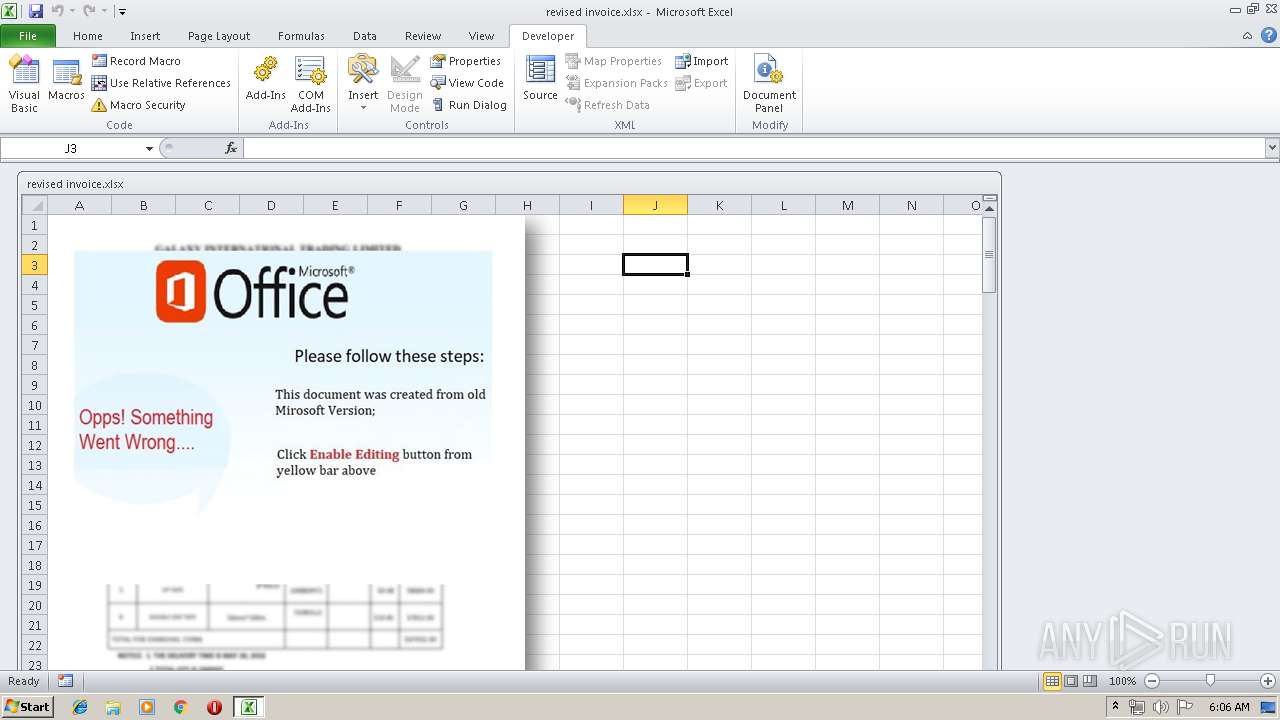Click the Redo button
The image size is (1280, 720).
(x=89, y=11)
